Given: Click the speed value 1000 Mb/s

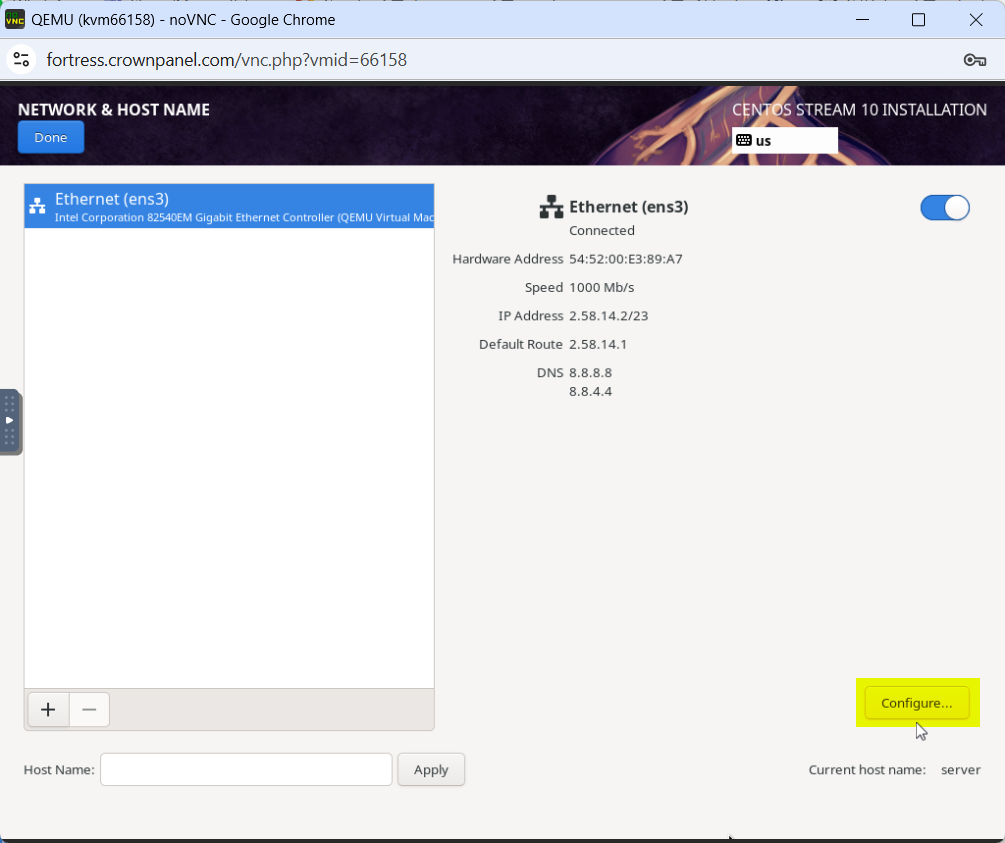Looking at the screenshot, I should pos(601,287).
